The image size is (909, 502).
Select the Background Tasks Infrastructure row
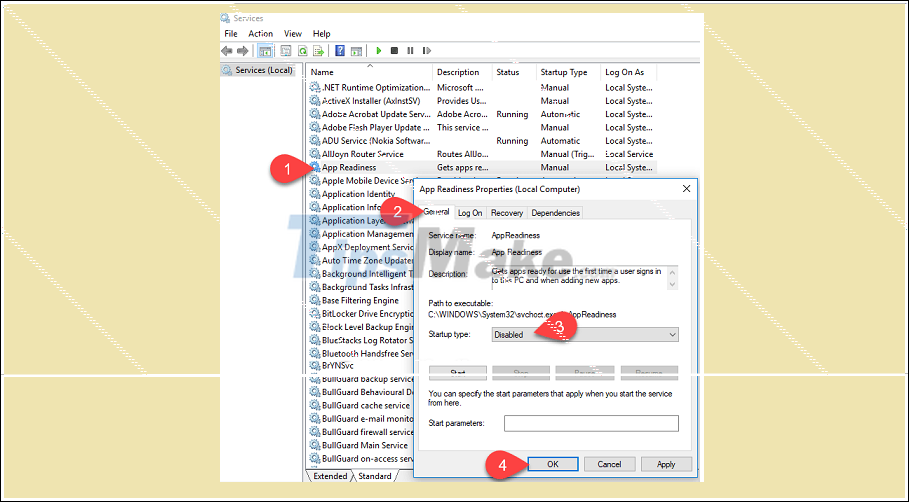360,287
